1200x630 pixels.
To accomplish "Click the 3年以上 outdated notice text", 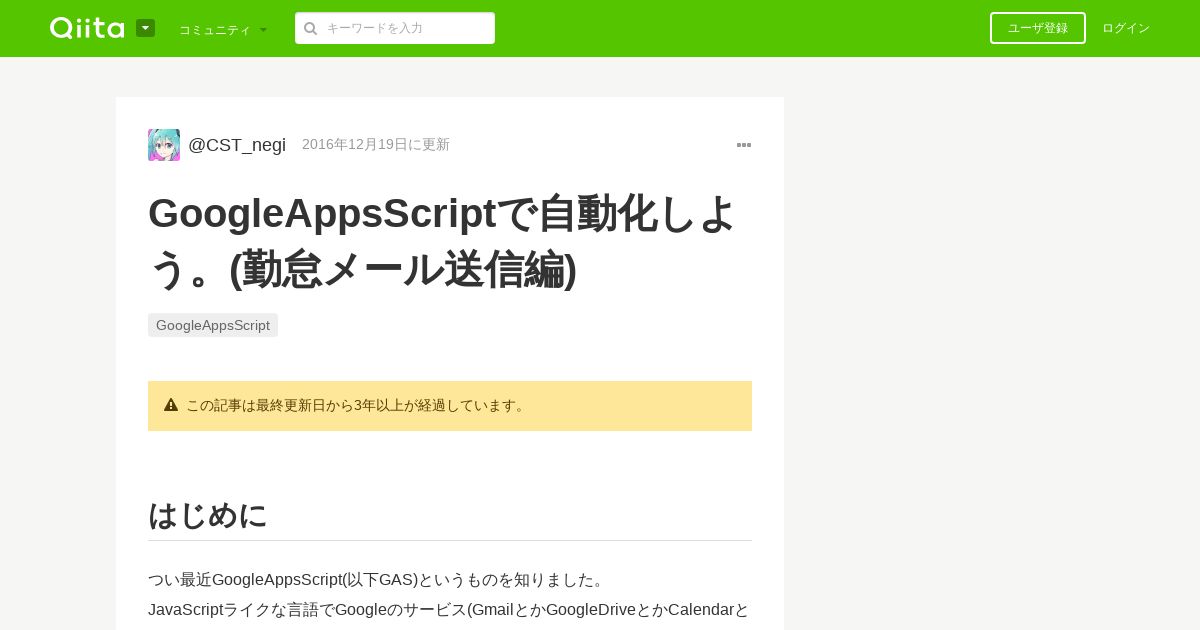I will (x=357, y=405).
